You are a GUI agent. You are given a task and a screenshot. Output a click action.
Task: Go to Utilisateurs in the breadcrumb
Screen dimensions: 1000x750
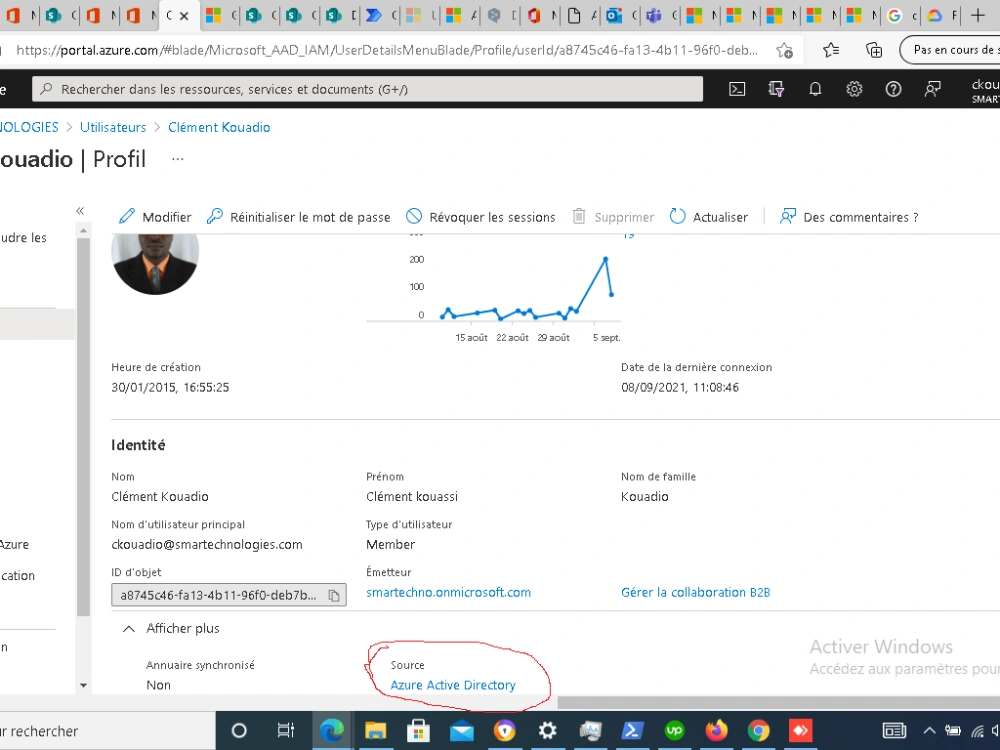click(x=113, y=127)
